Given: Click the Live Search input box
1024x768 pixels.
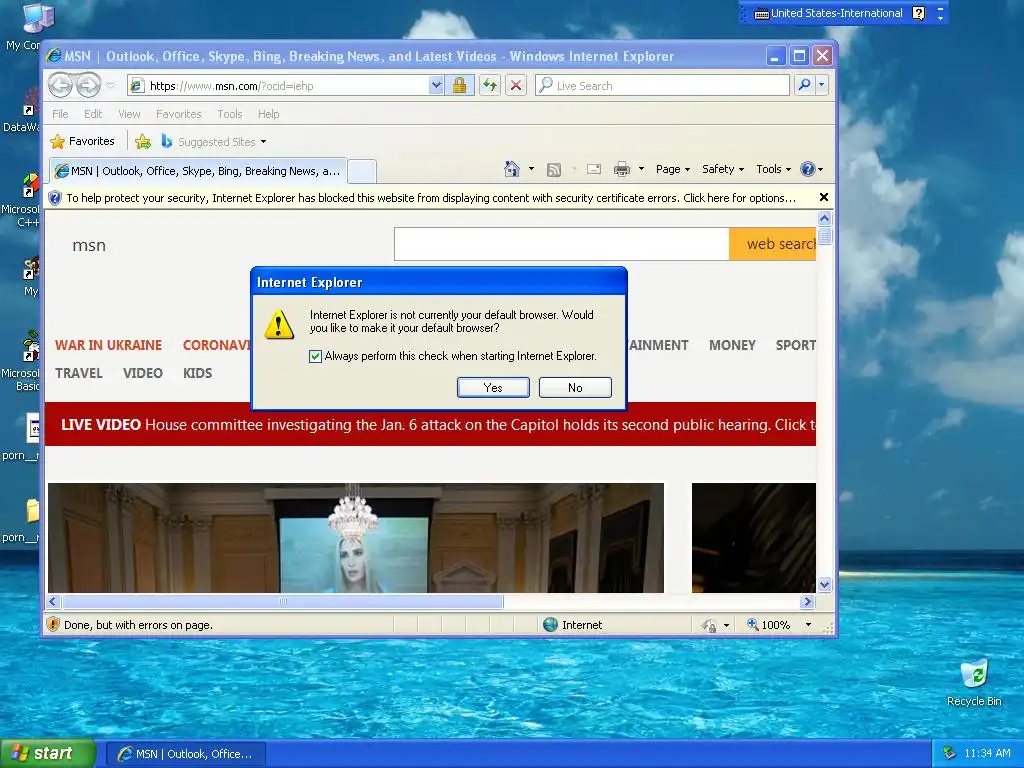Looking at the screenshot, I should 662,86.
